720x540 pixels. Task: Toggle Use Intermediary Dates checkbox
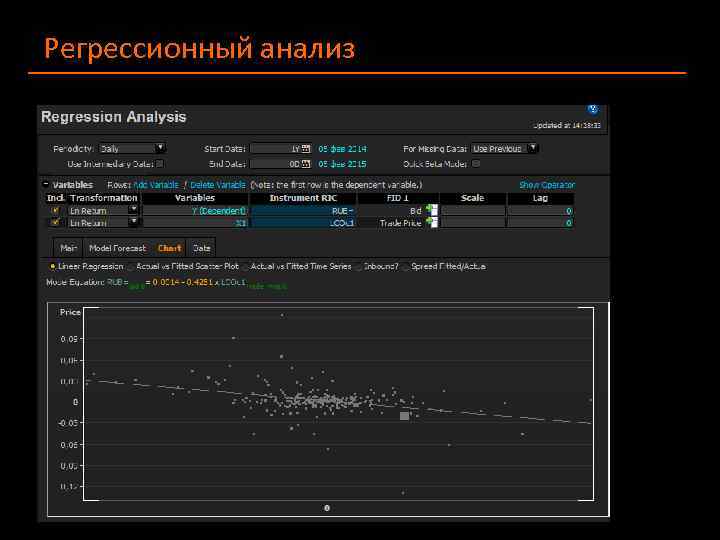(x=159, y=163)
